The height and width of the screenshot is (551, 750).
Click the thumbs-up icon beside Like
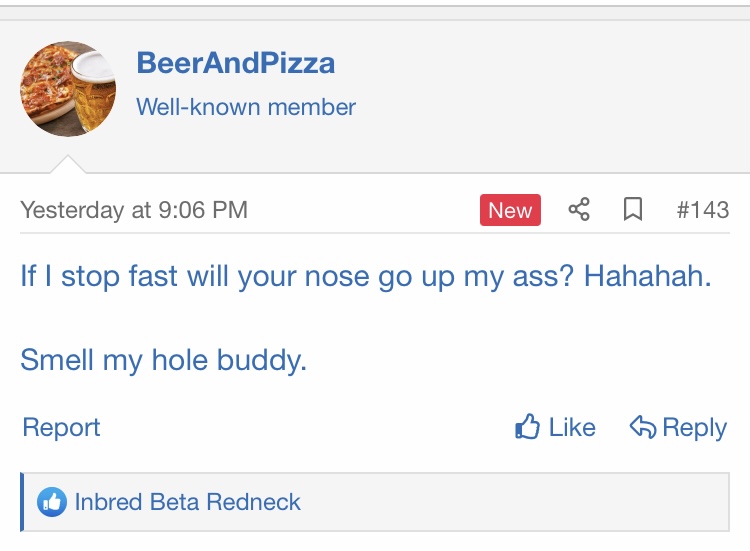pyautogui.click(x=527, y=427)
